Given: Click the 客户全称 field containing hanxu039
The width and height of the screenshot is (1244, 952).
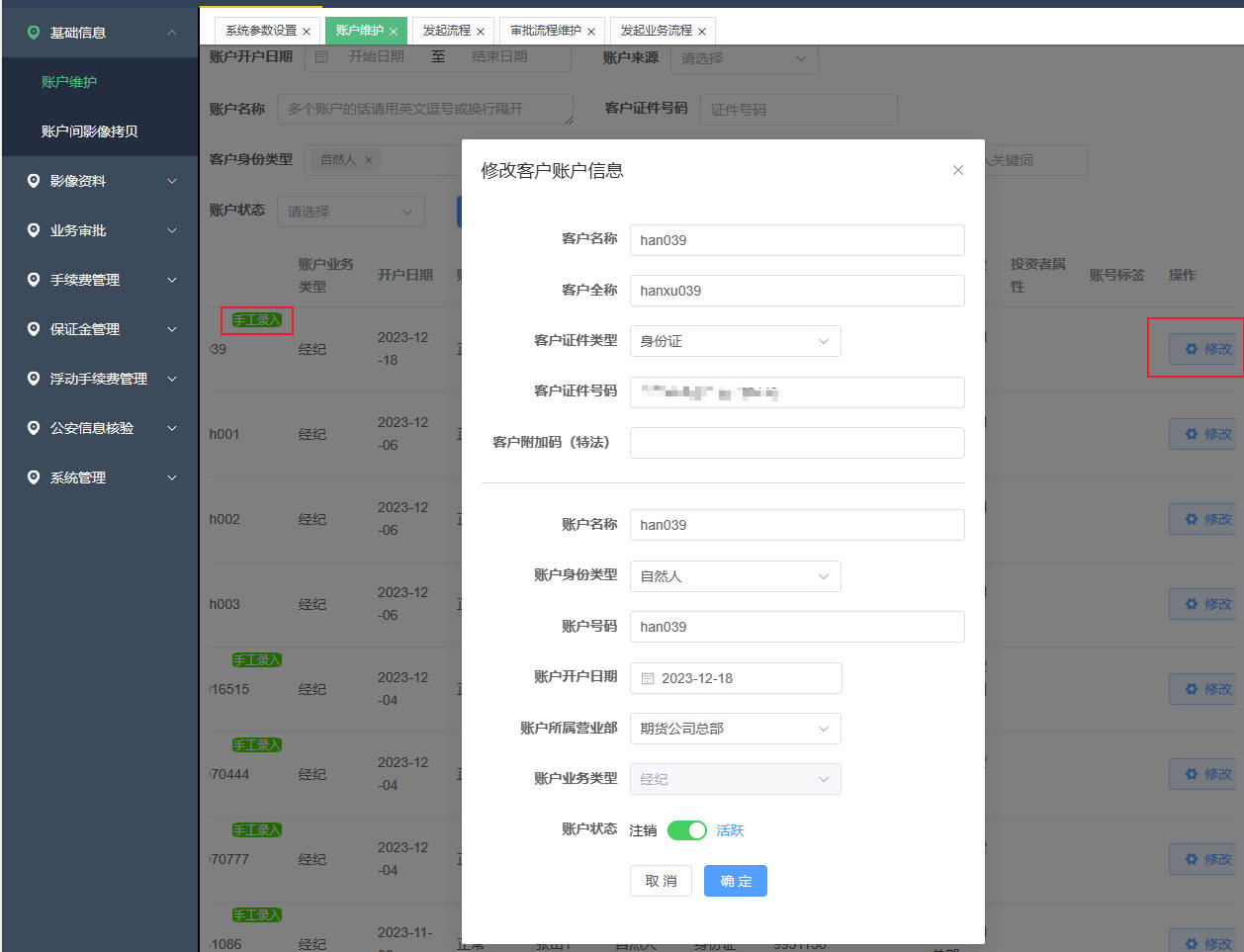Looking at the screenshot, I should tap(797, 291).
